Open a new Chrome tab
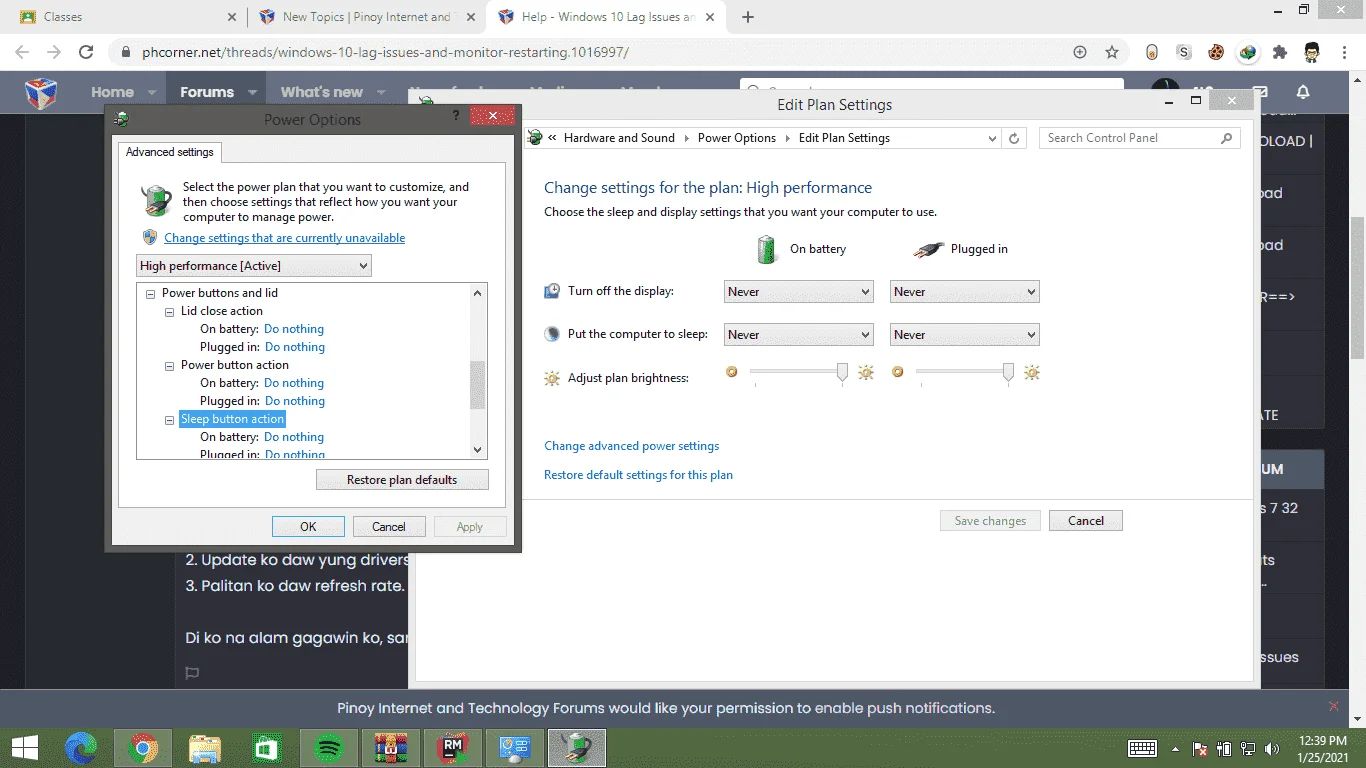 pos(748,17)
